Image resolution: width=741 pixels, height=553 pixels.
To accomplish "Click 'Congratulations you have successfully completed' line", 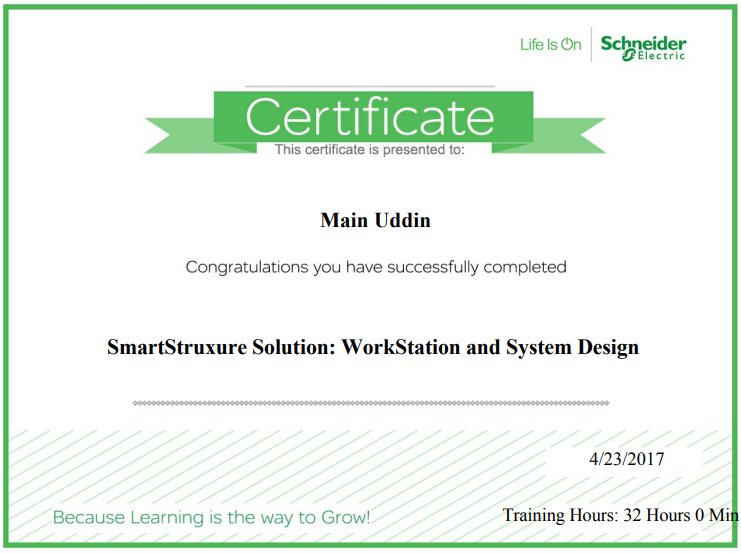I will (376, 267).
